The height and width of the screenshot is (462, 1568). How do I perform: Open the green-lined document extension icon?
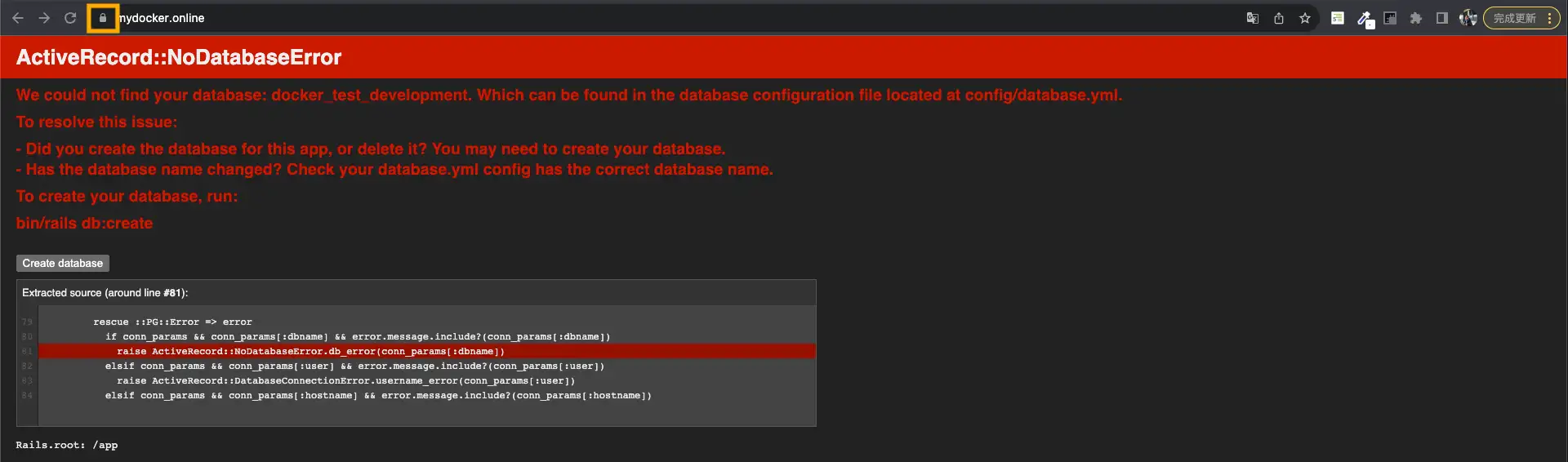pos(1338,18)
